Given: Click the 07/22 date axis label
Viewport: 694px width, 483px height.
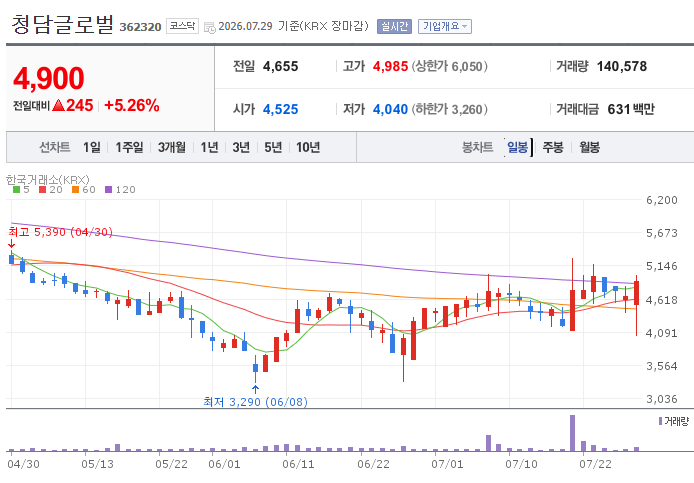Looking at the screenshot, I should point(595,464).
